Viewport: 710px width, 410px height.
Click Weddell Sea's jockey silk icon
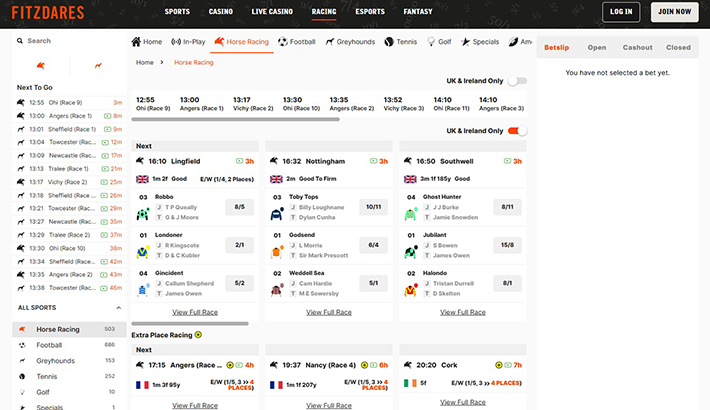coord(277,290)
